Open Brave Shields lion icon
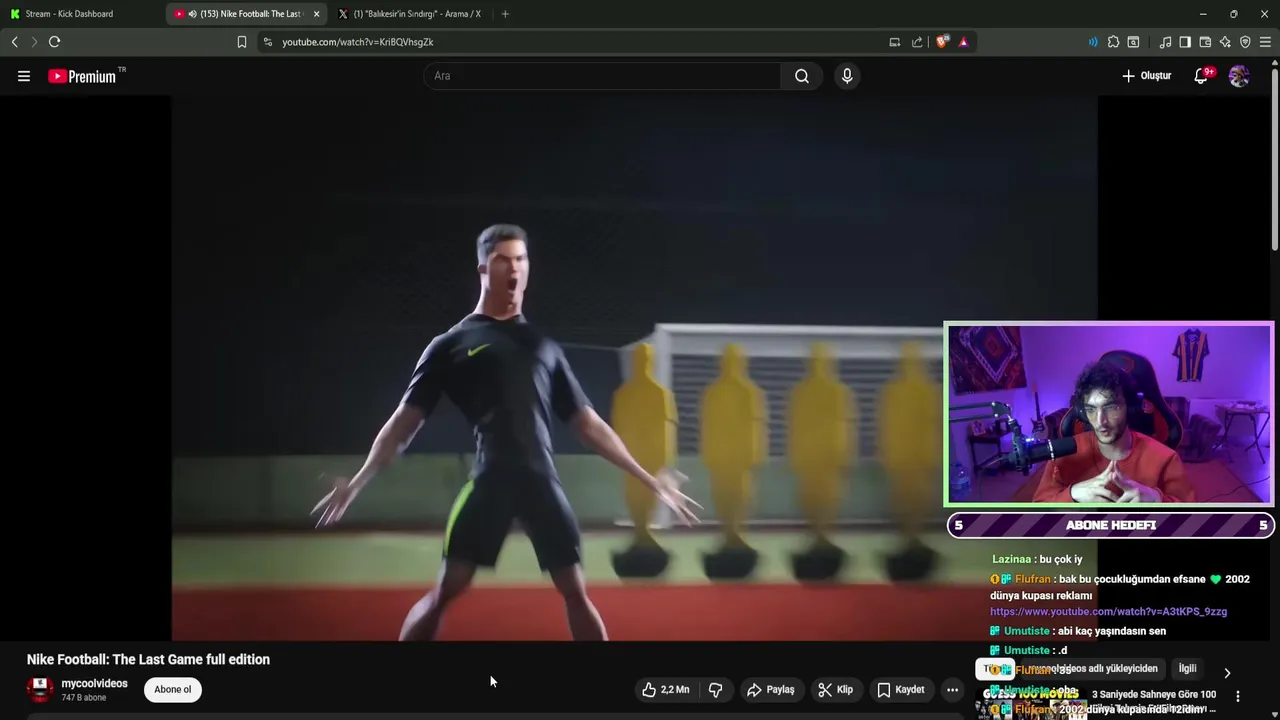1280x720 pixels. click(942, 42)
